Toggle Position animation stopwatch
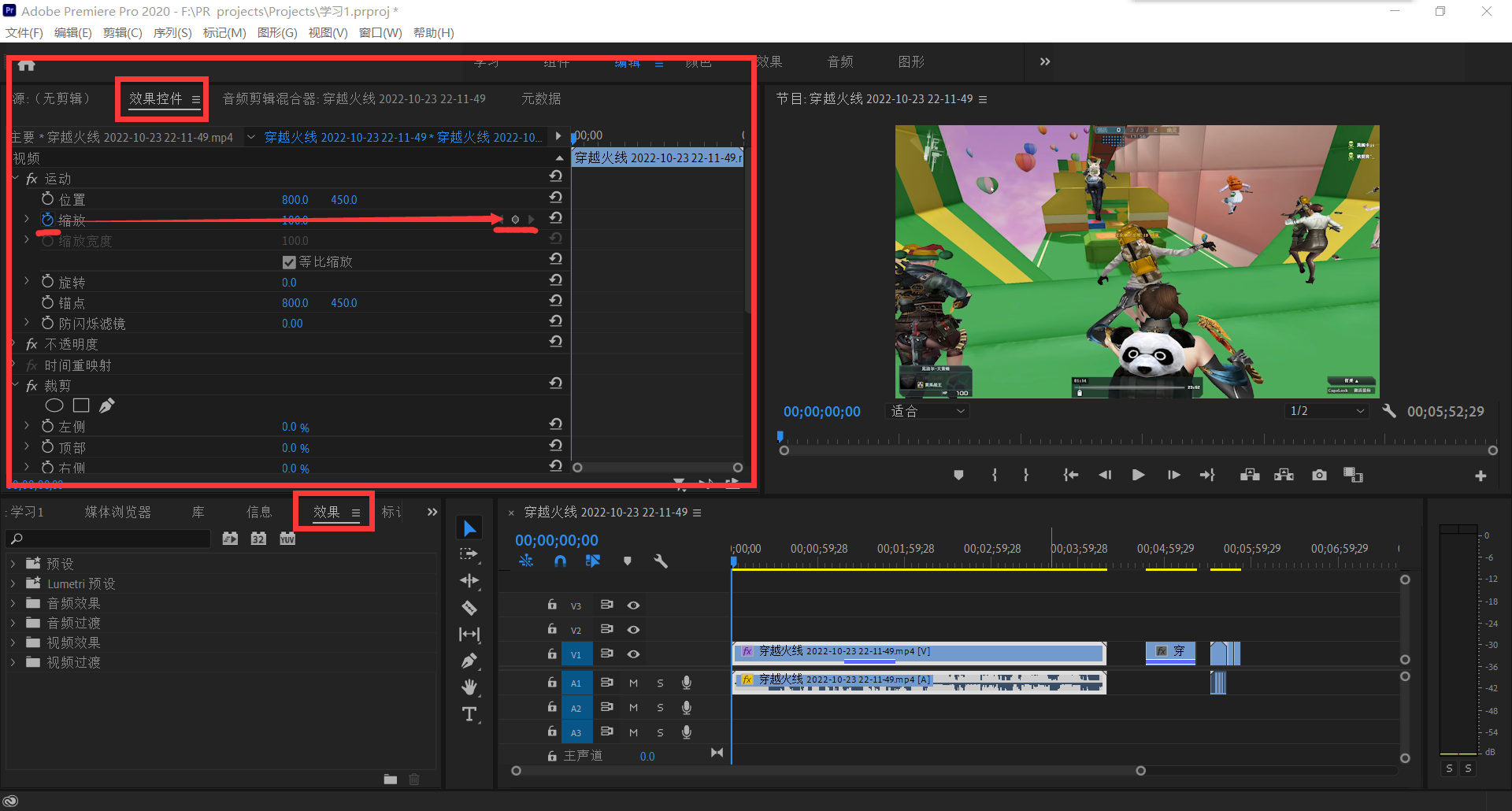Viewport: 1512px width, 811px height. pyautogui.click(x=47, y=199)
